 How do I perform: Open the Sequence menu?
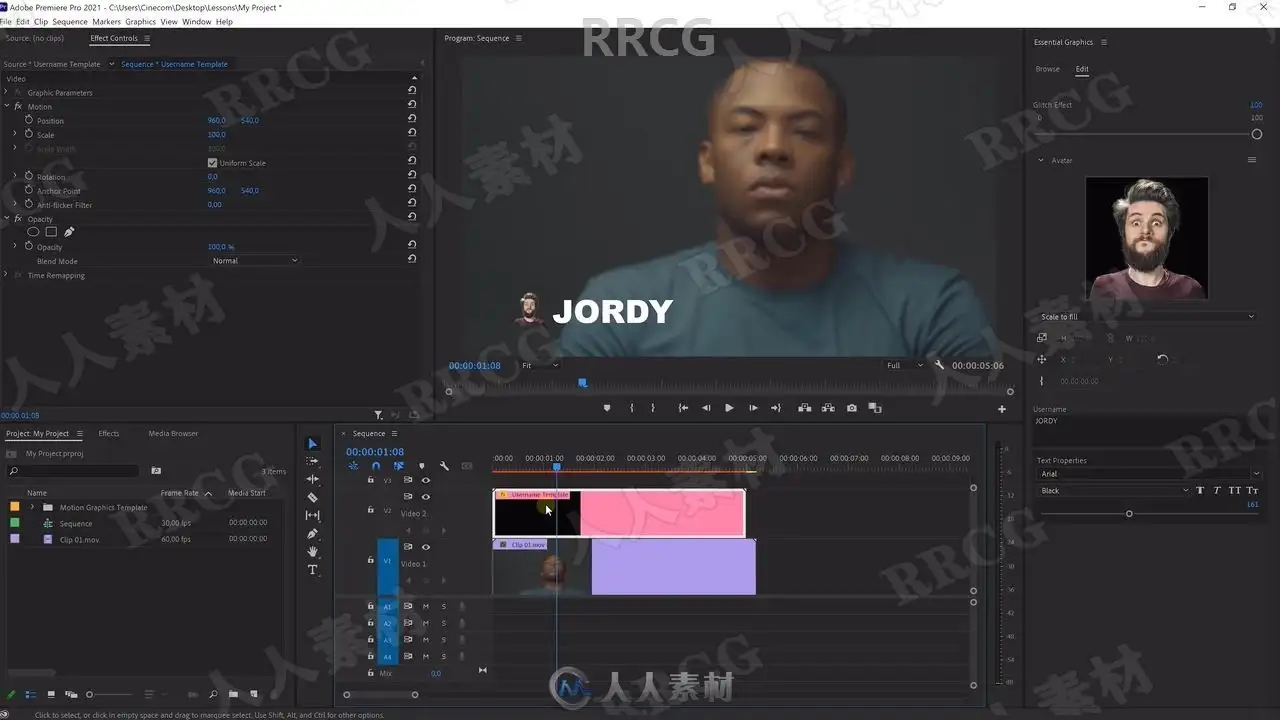click(70, 22)
